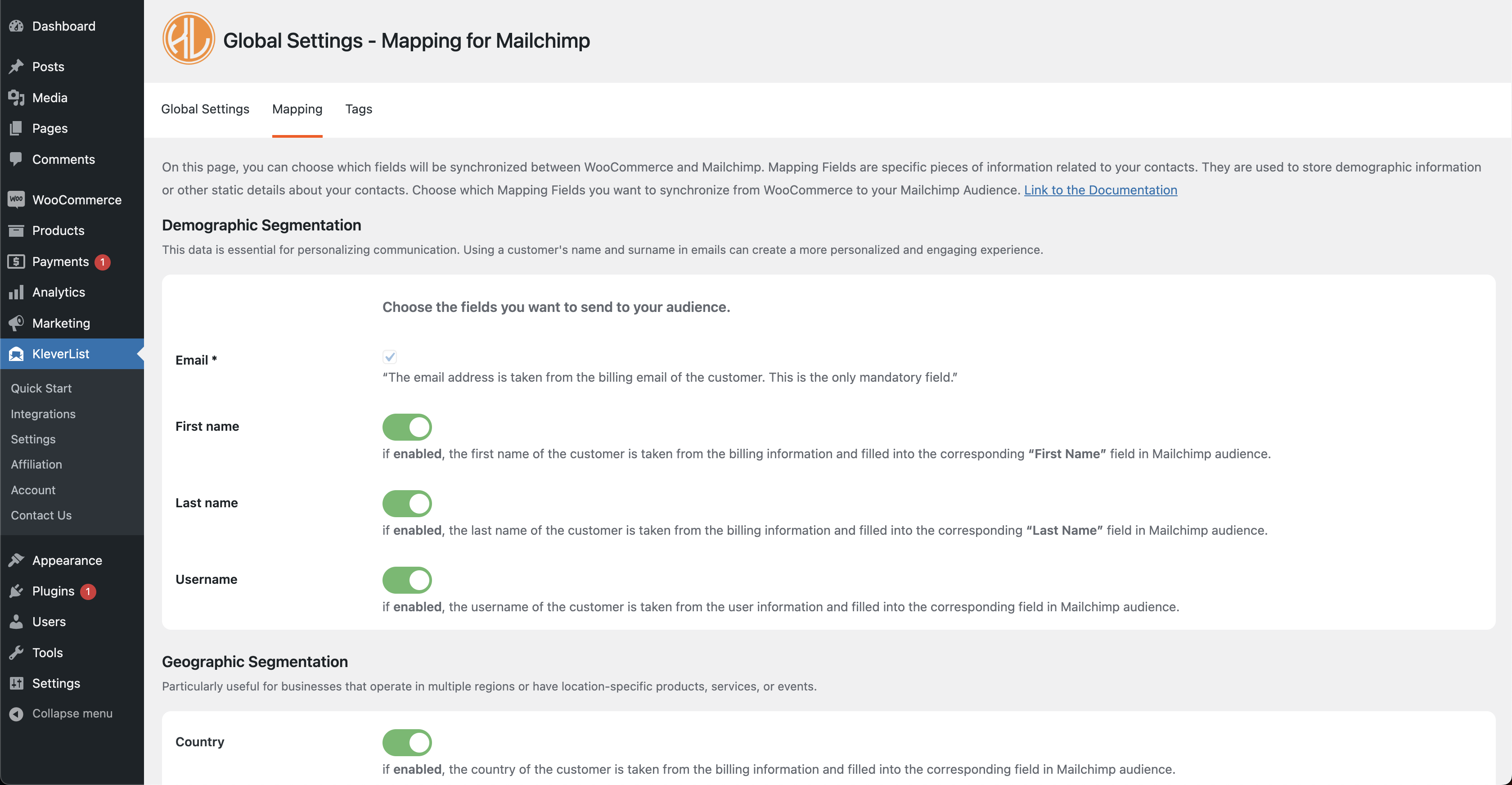1512x785 pixels.
Task: Click the Media library icon
Action: click(17, 98)
